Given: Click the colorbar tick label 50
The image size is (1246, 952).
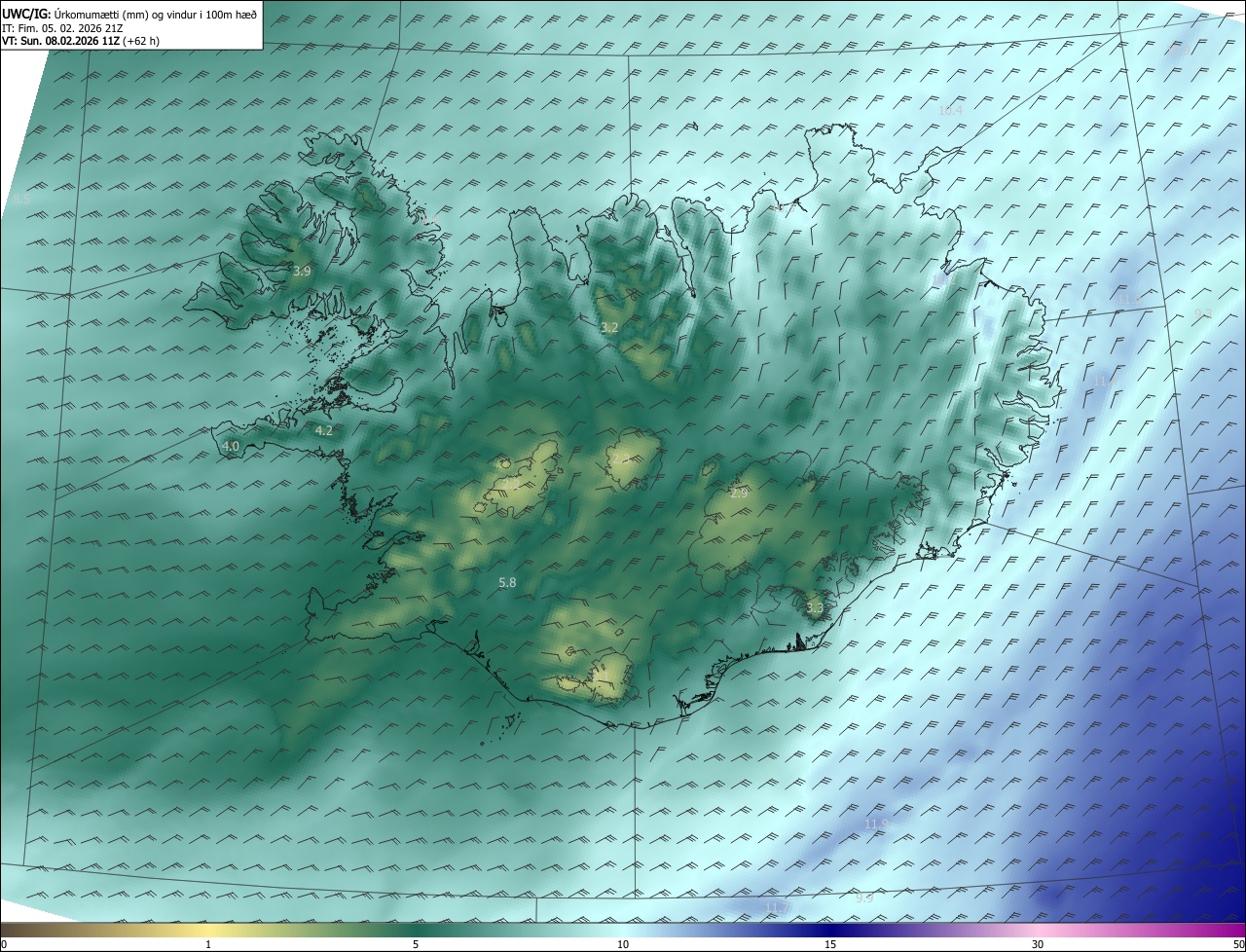Looking at the screenshot, I should click(x=1238, y=944).
